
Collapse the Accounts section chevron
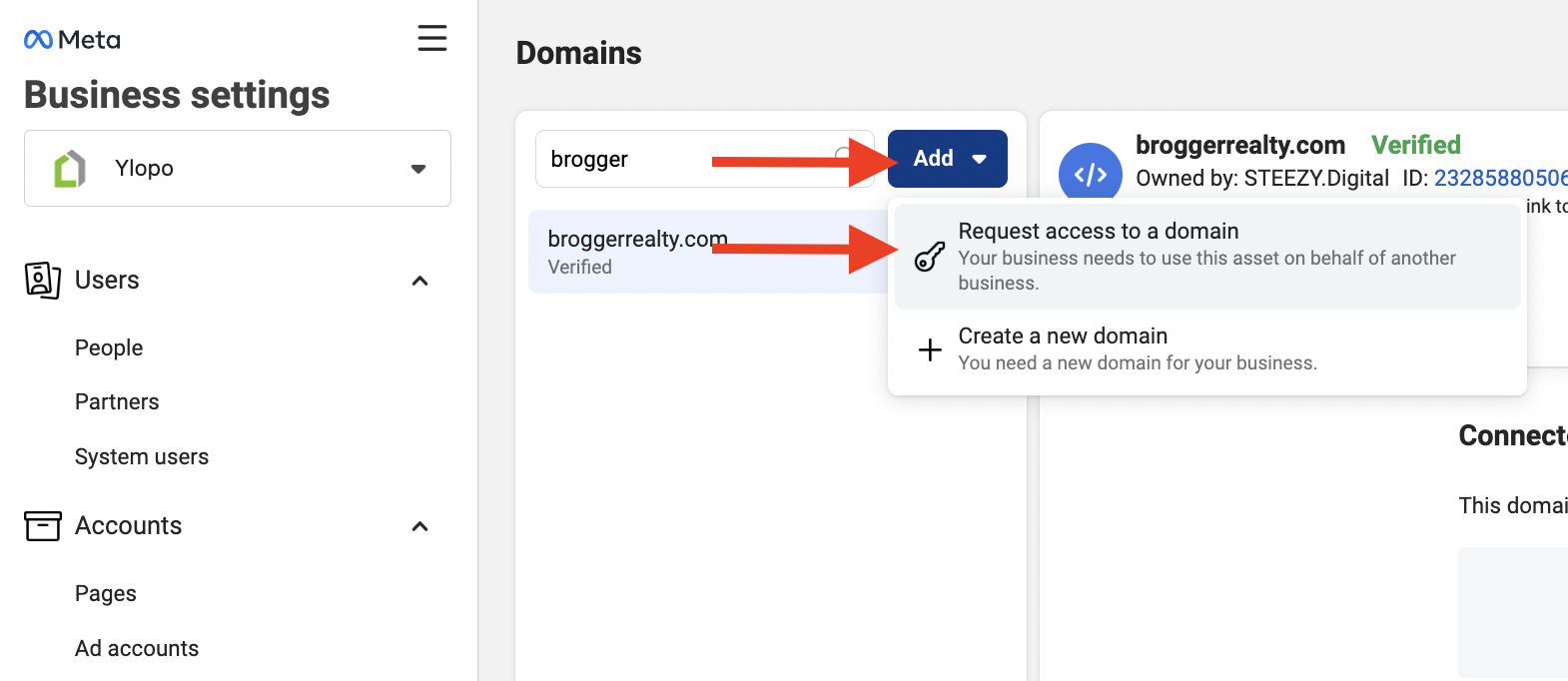click(420, 526)
